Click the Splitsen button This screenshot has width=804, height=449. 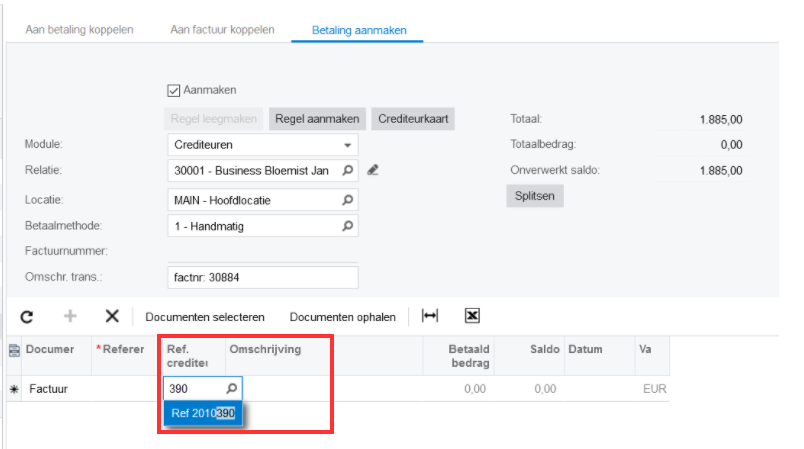point(535,196)
